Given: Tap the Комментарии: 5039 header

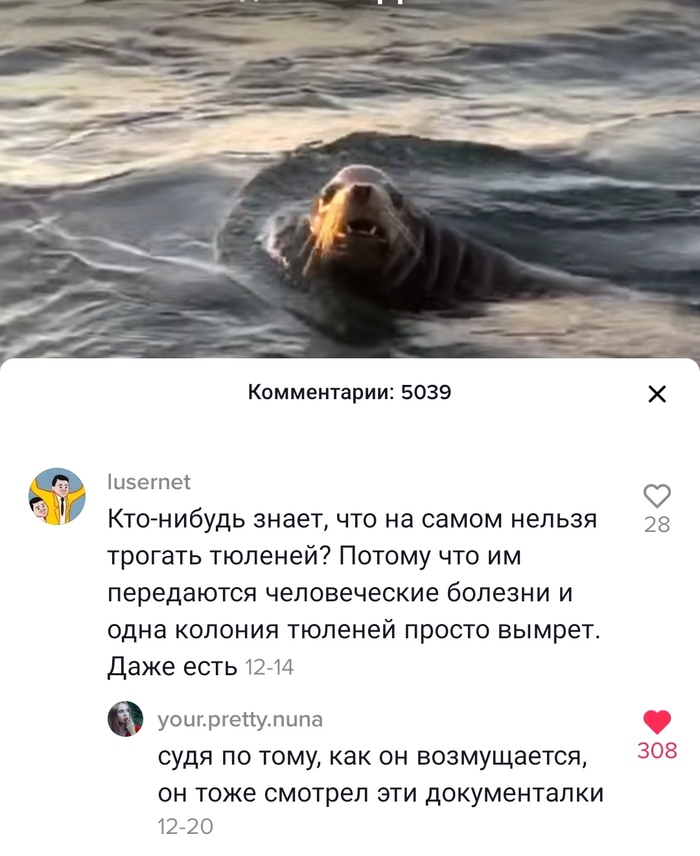Looking at the screenshot, I should 349,392.
